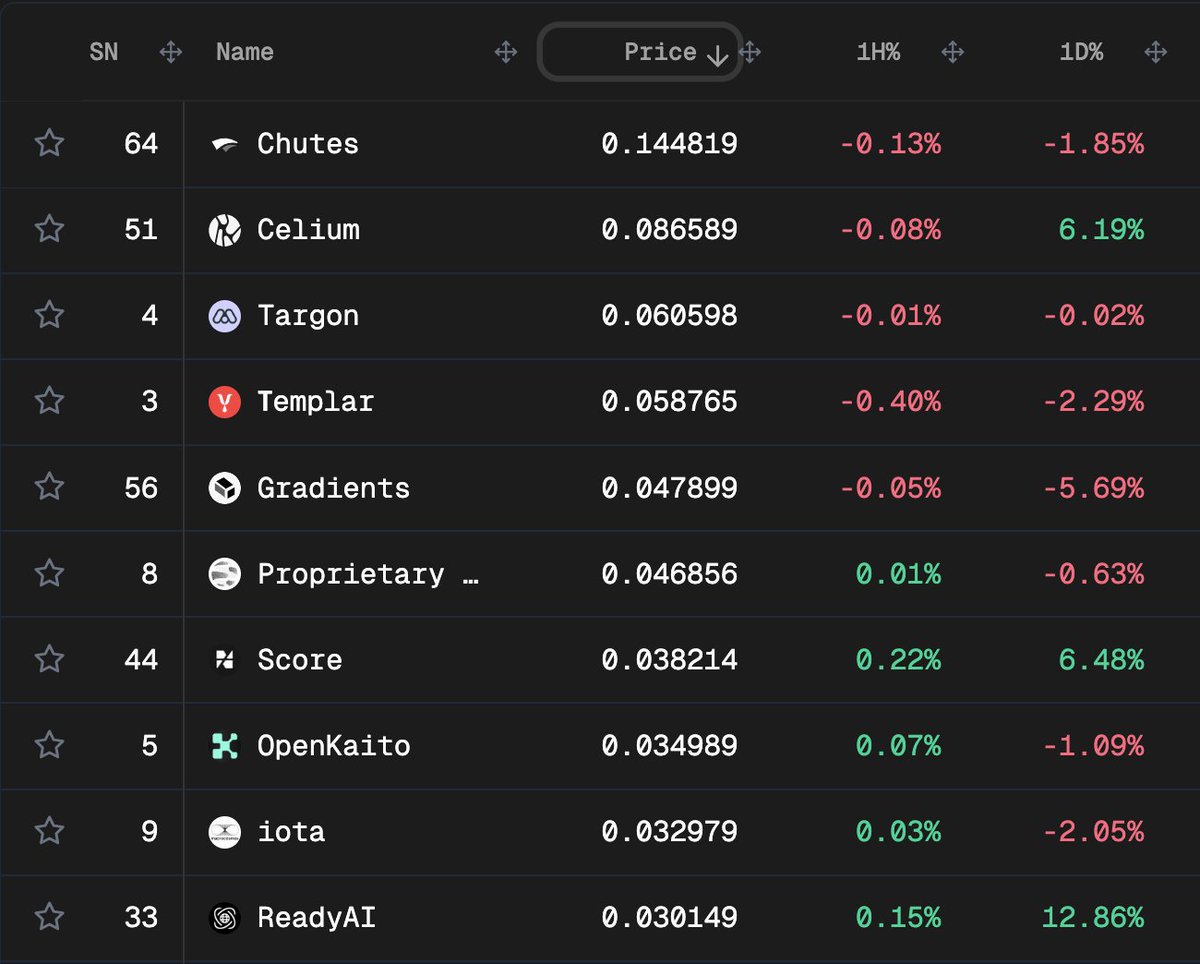Viewport: 1200px width, 964px height.
Task: Sort by the Name column header
Action: point(245,52)
